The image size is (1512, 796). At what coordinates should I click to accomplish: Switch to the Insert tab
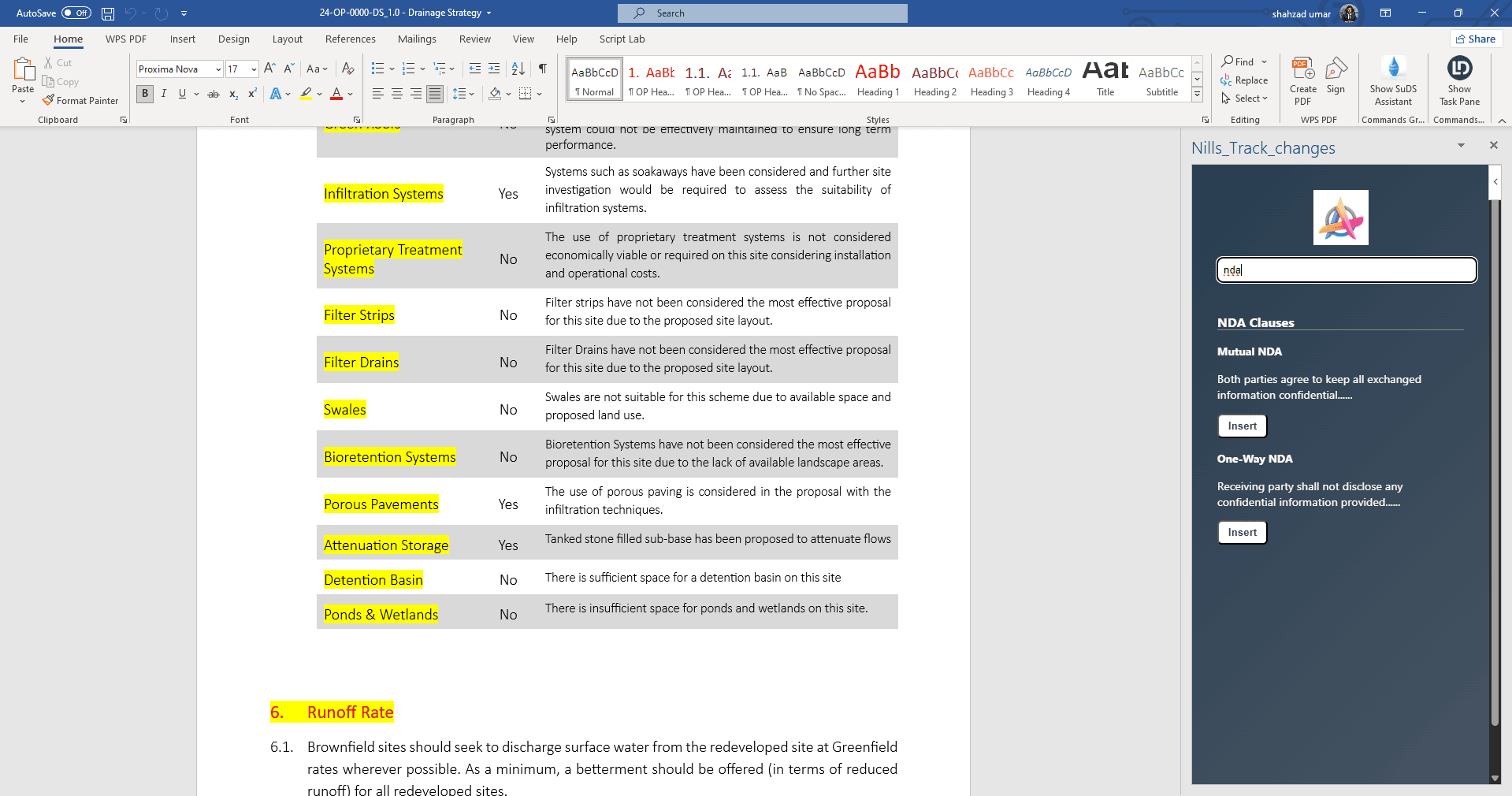click(x=182, y=39)
